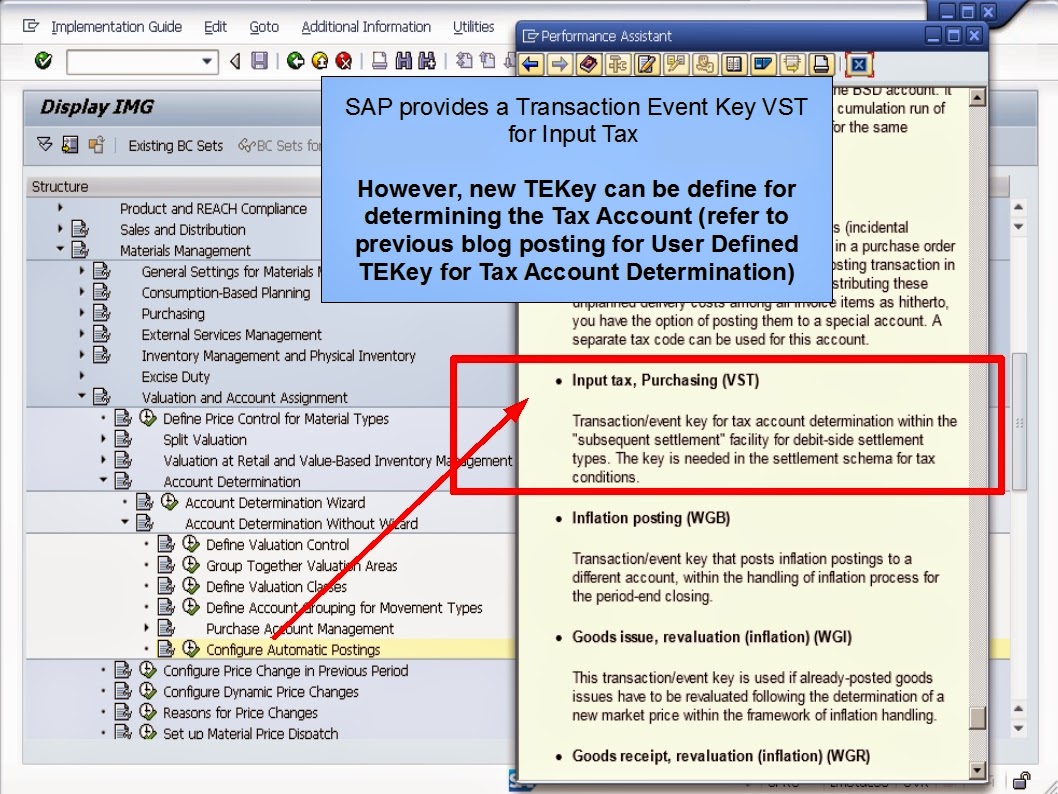Collapse Materials Management node
Image resolution: width=1058 pixels, height=794 pixels.
point(60,250)
